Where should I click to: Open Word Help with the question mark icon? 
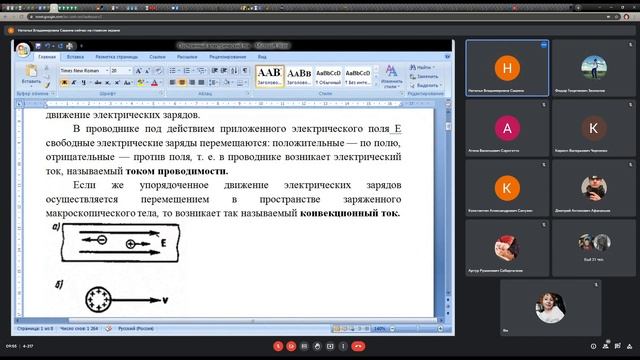(447, 56)
